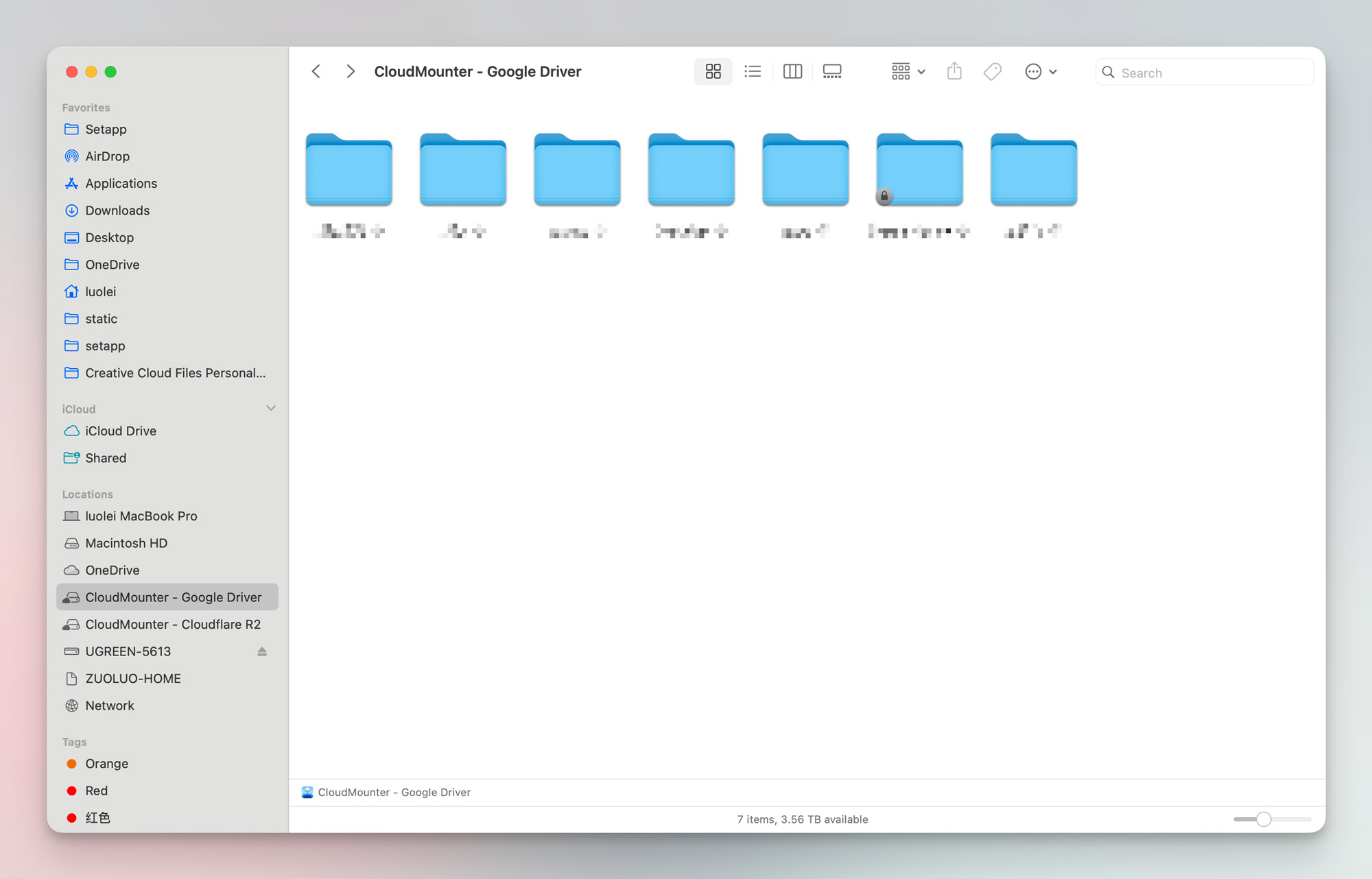Select AirDrop in the sidebar
1372x879 pixels.
167,156
